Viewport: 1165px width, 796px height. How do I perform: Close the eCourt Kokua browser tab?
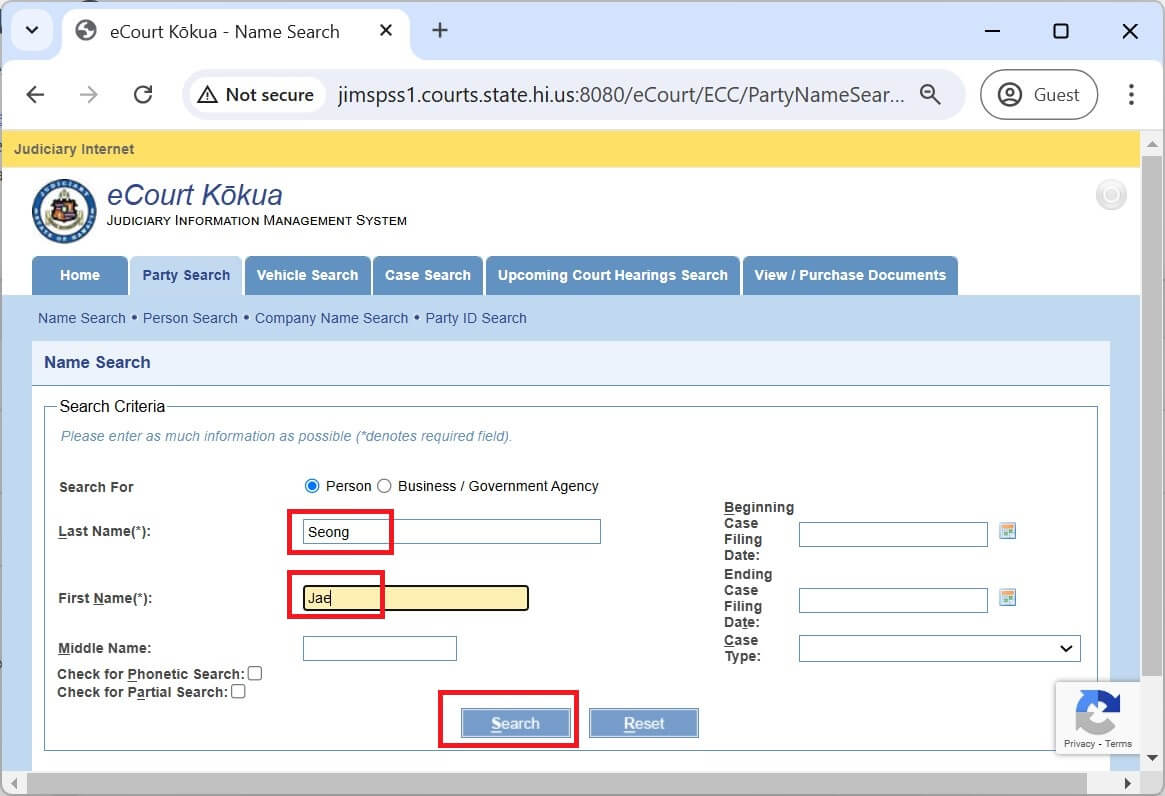(x=386, y=30)
